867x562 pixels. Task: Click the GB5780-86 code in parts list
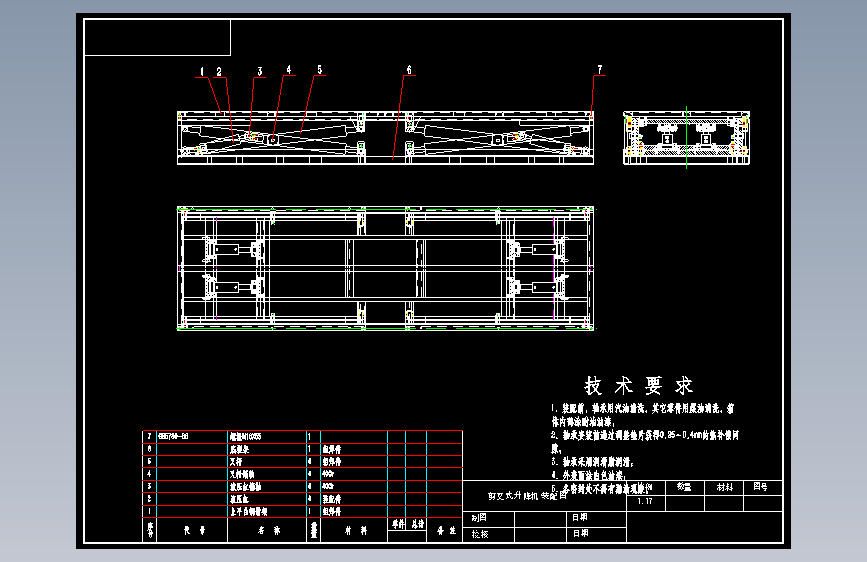point(173,436)
